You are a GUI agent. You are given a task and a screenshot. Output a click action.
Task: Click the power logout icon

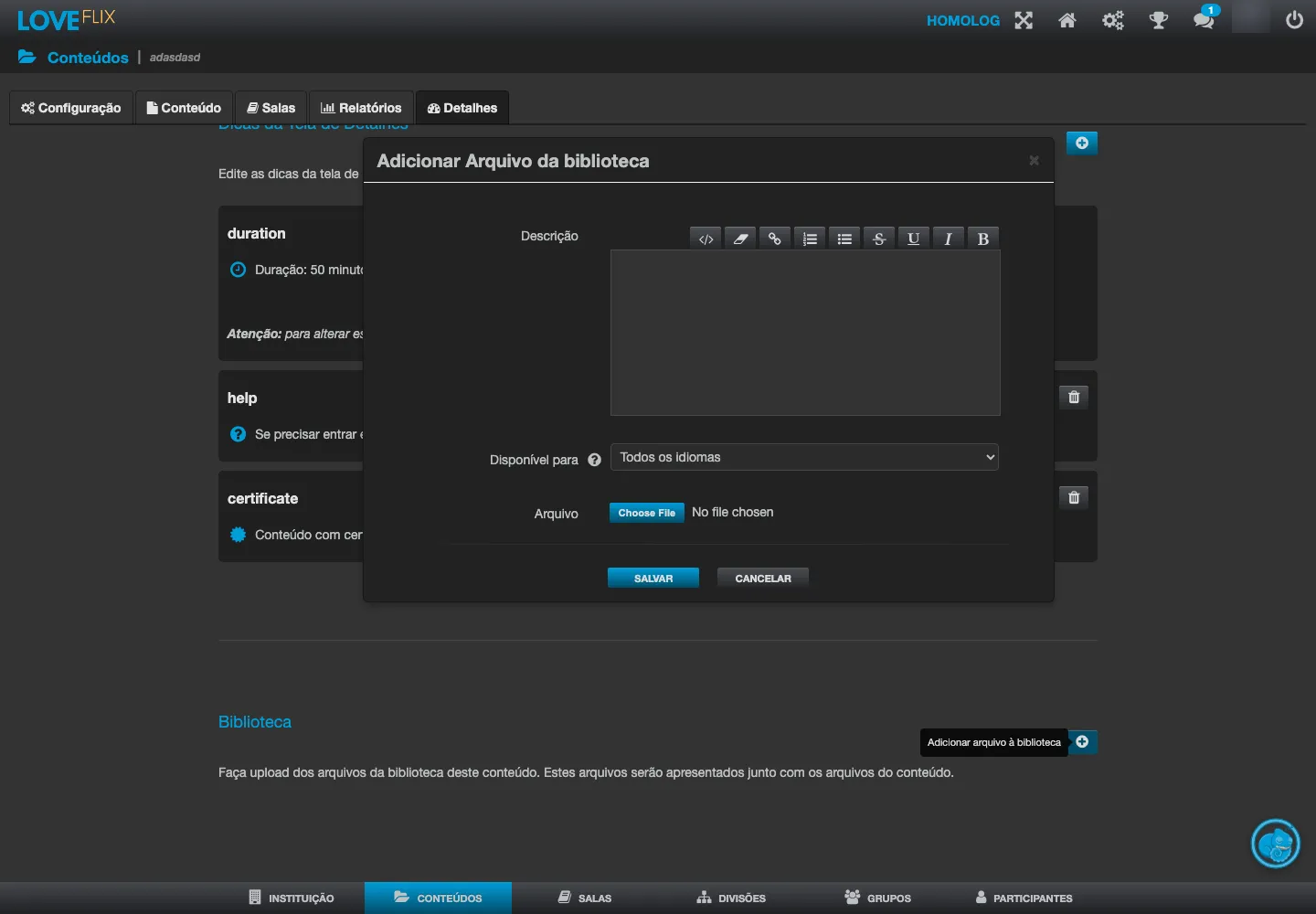(x=1294, y=20)
